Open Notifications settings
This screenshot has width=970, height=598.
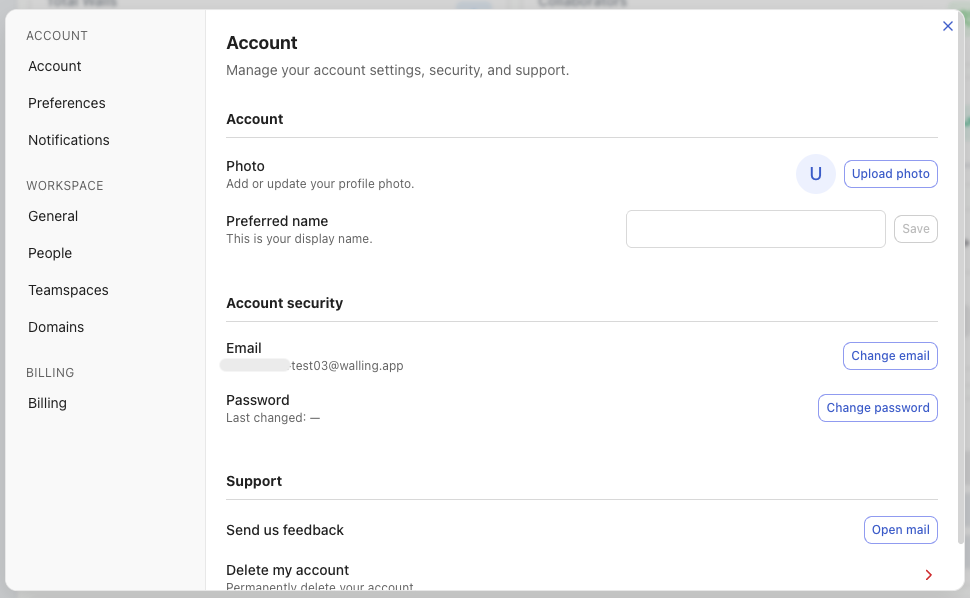point(69,140)
